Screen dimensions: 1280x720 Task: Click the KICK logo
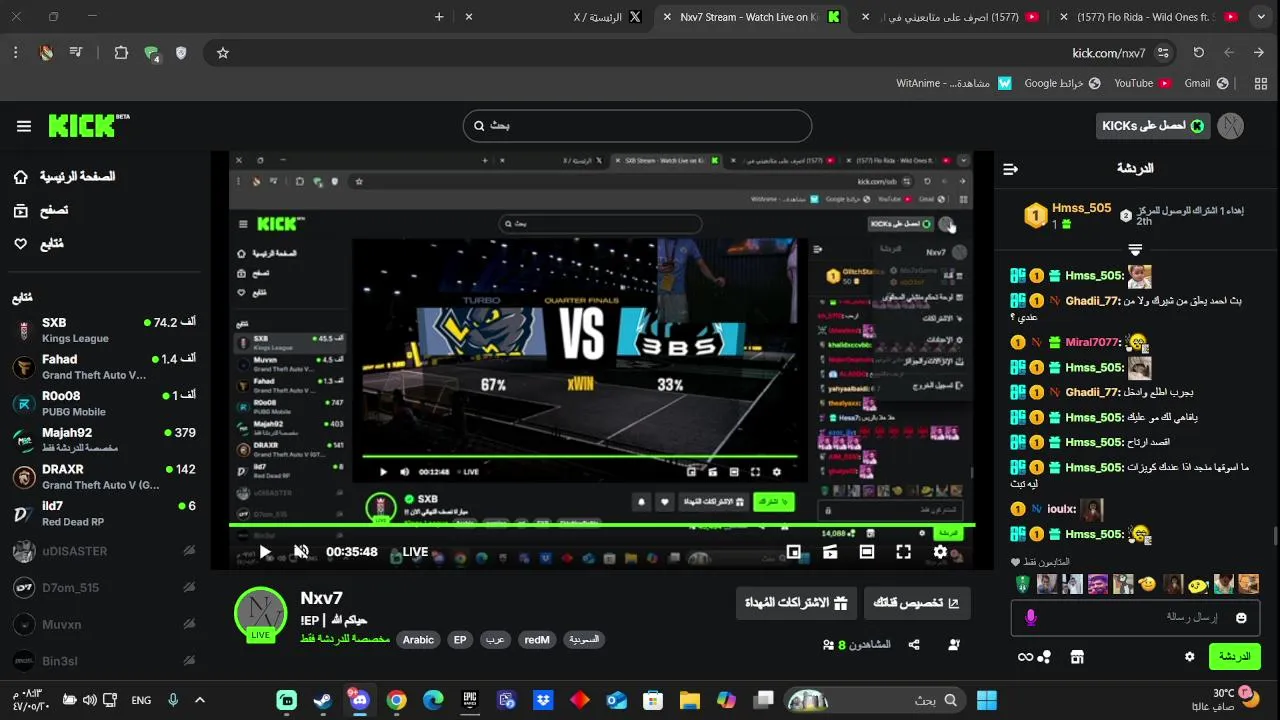[88, 125]
